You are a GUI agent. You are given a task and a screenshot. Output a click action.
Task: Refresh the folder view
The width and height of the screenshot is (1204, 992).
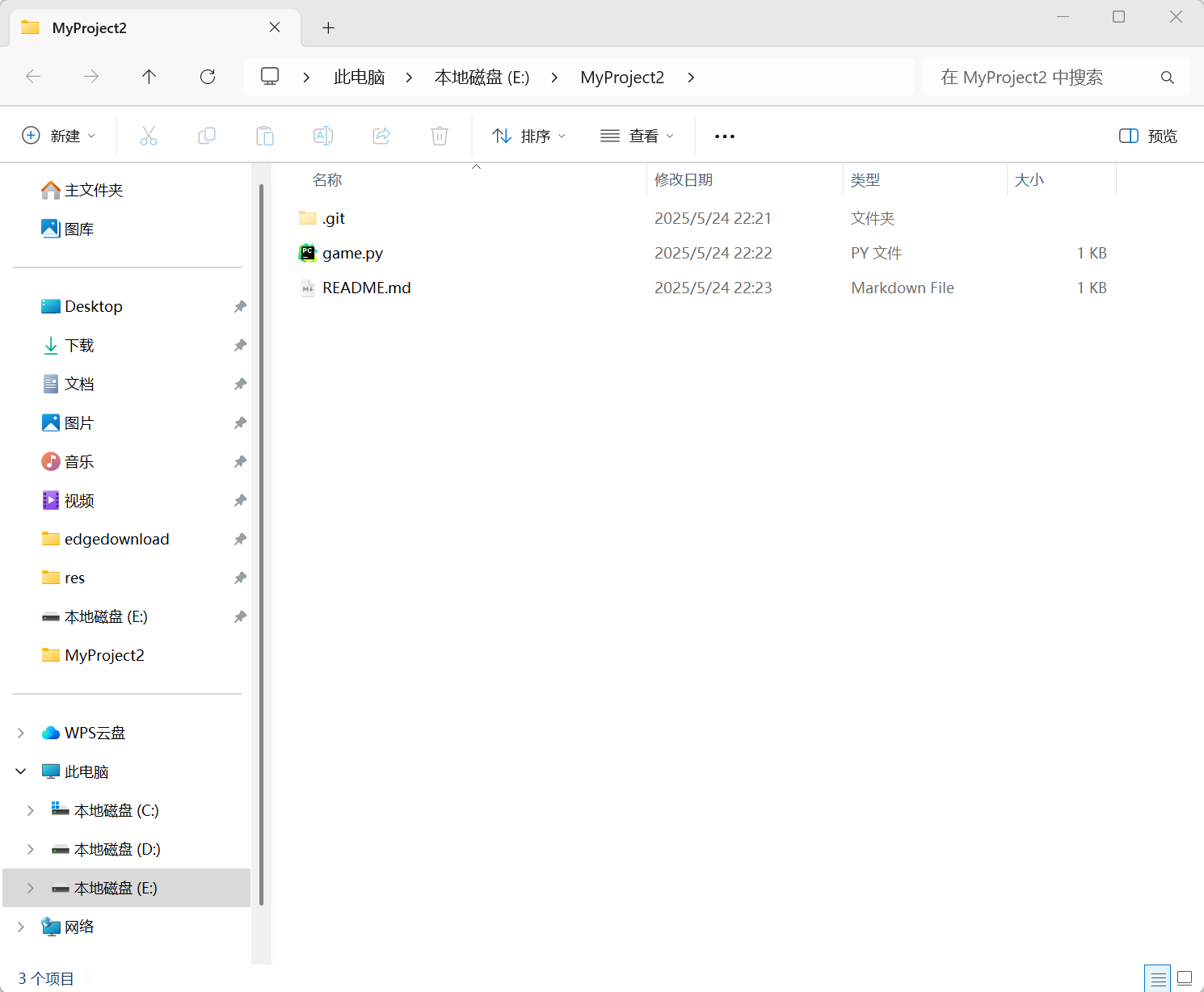tap(208, 77)
